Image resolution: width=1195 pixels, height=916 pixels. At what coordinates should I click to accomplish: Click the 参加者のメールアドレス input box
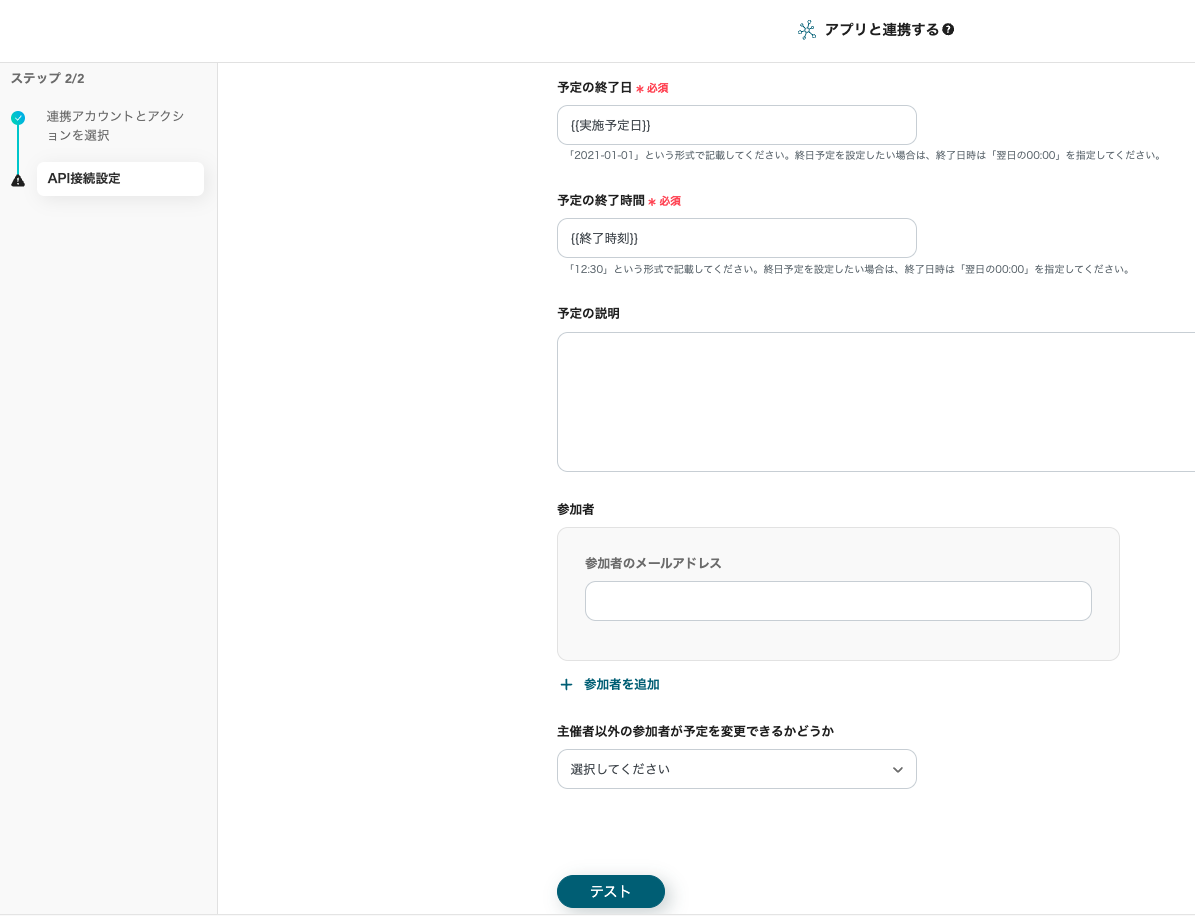837,601
